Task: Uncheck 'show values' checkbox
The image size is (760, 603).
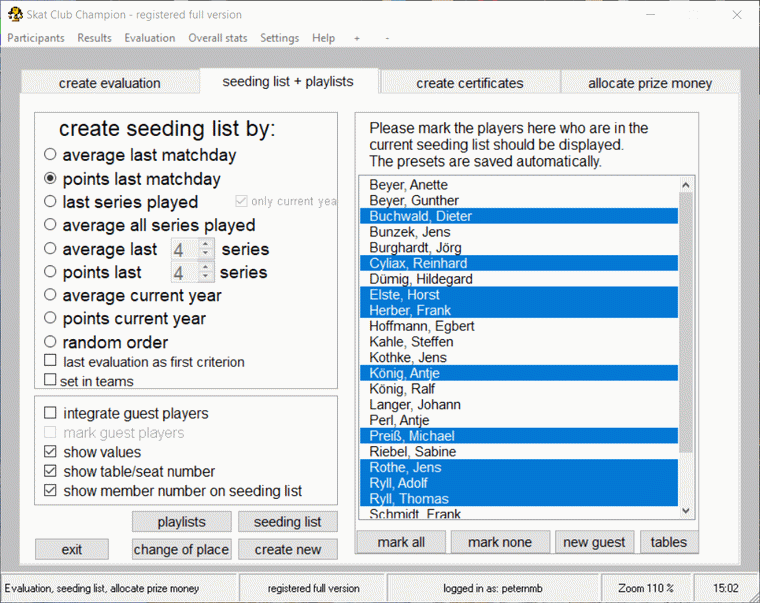Action: pos(50,452)
